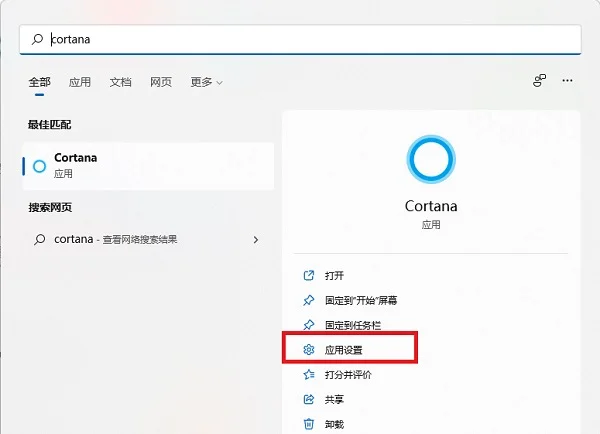Switch to the 应用 filter tab

[80, 82]
